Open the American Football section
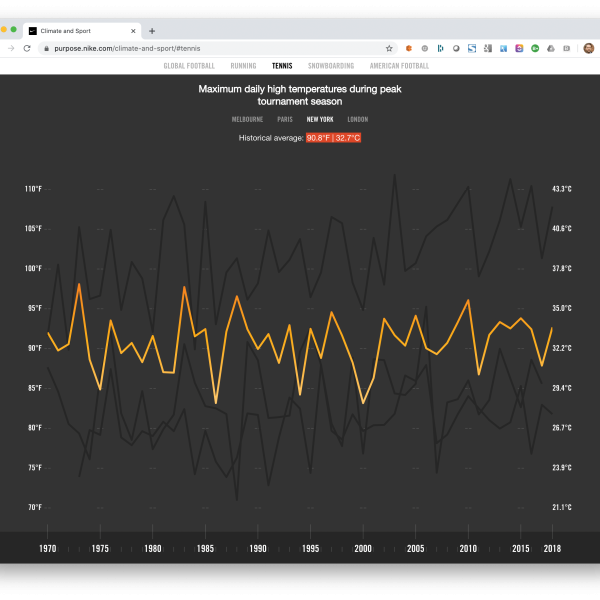The width and height of the screenshot is (600, 600). pyautogui.click(x=399, y=66)
